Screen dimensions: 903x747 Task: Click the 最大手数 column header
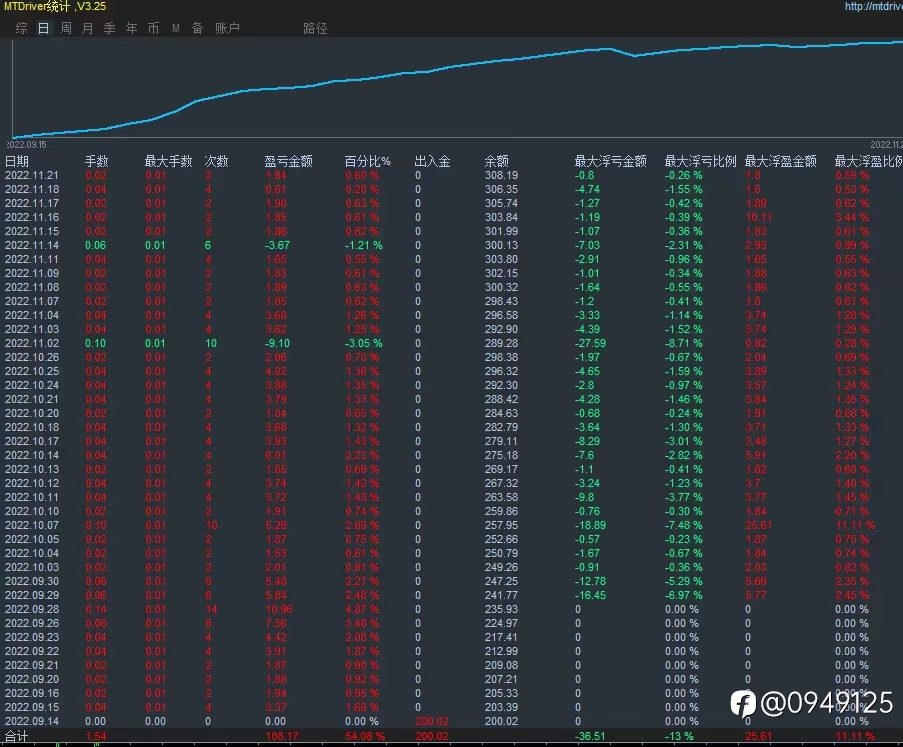pyautogui.click(x=168, y=161)
